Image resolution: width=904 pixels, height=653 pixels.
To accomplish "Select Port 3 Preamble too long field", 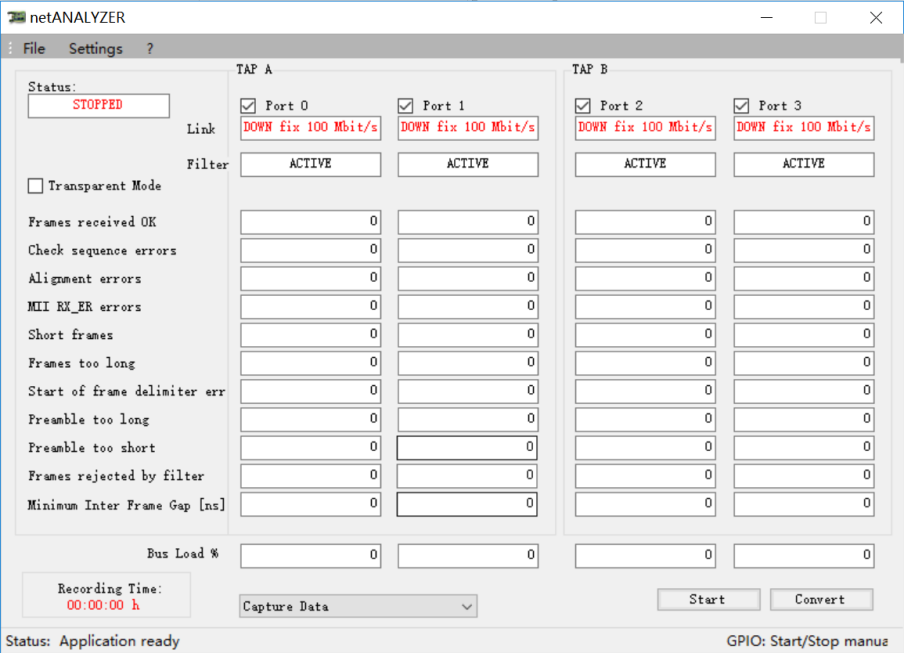I will (x=804, y=420).
